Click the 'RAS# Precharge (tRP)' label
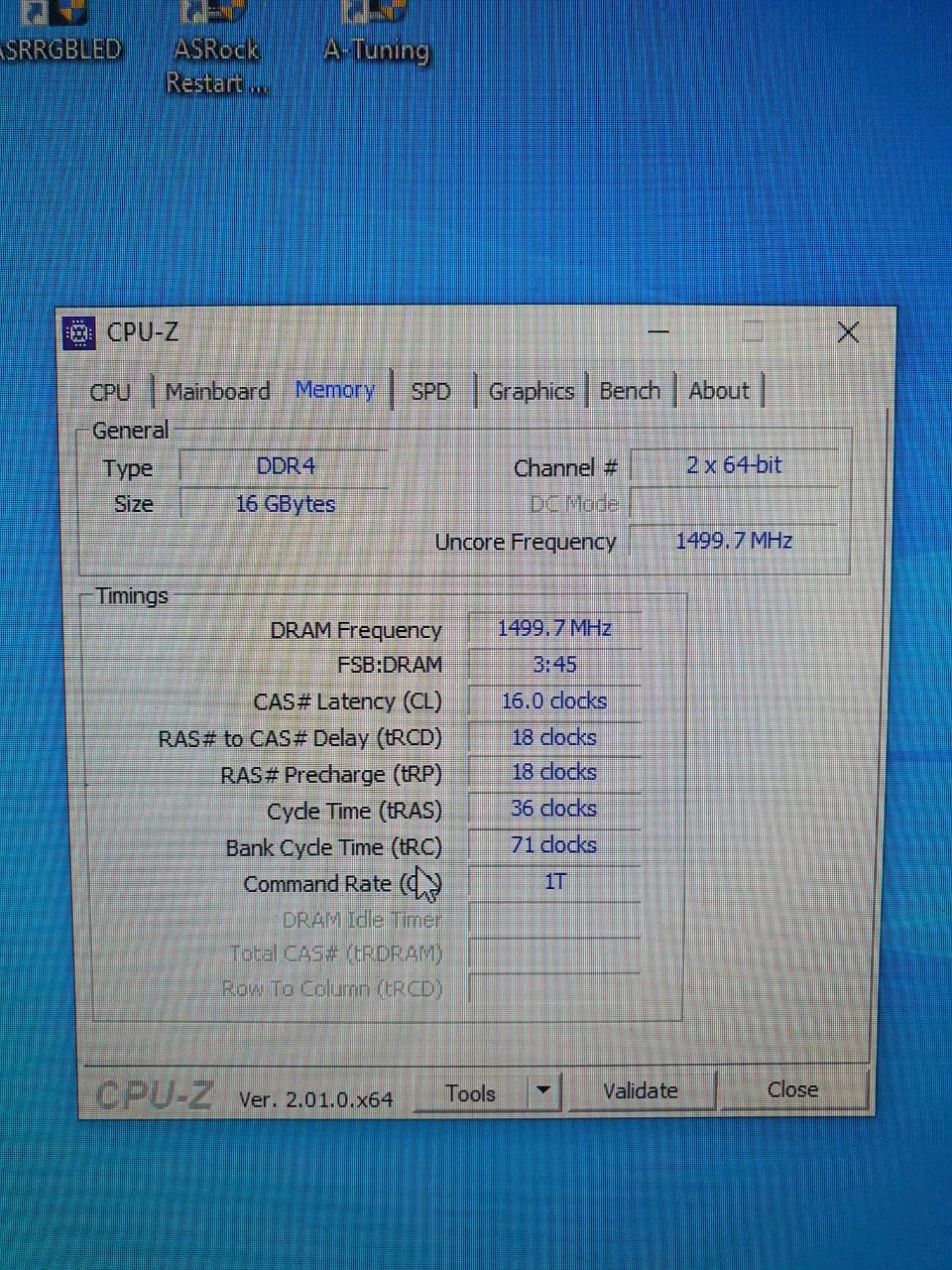 coord(331,775)
